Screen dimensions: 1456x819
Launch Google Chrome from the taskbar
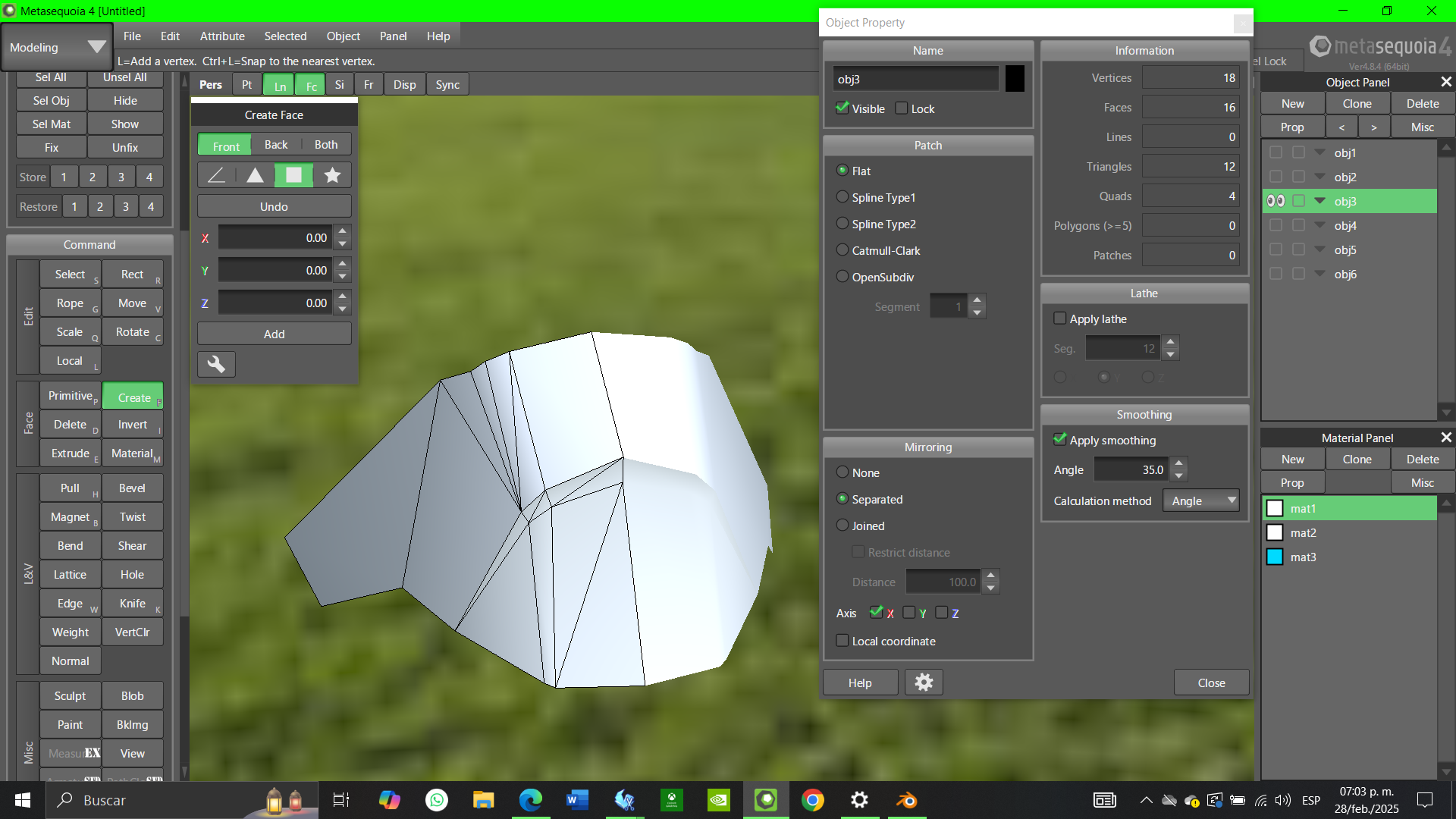click(x=812, y=800)
